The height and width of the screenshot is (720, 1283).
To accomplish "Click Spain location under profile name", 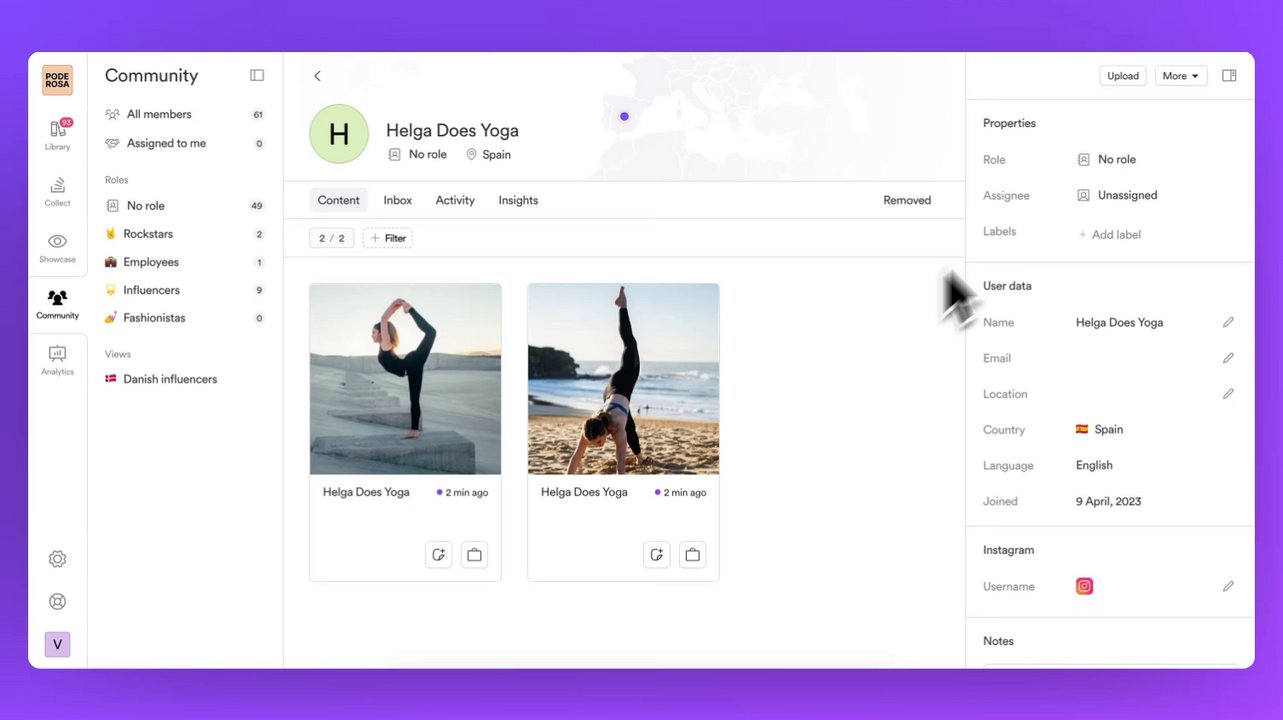I will (x=488, y=154).
